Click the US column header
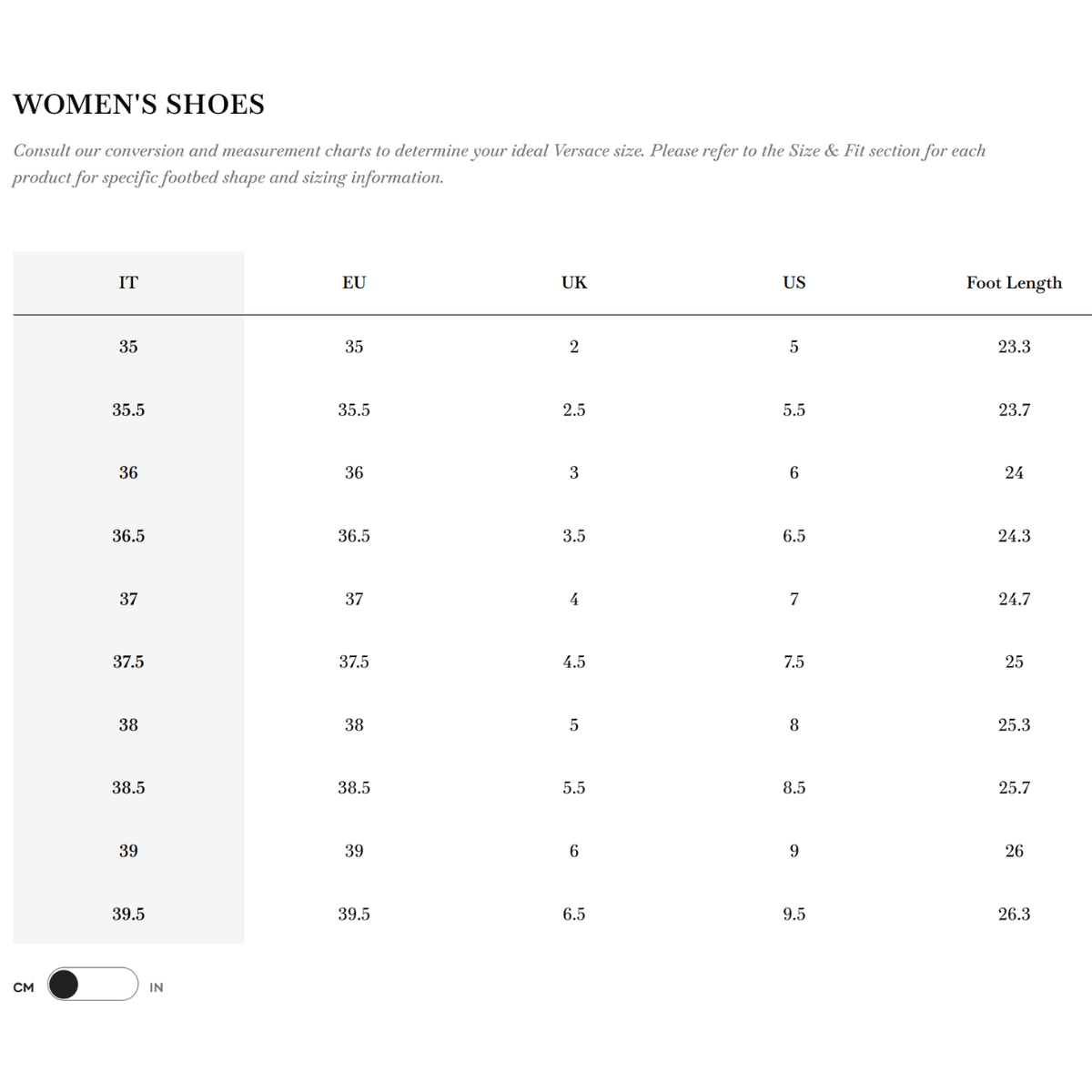 794,282
